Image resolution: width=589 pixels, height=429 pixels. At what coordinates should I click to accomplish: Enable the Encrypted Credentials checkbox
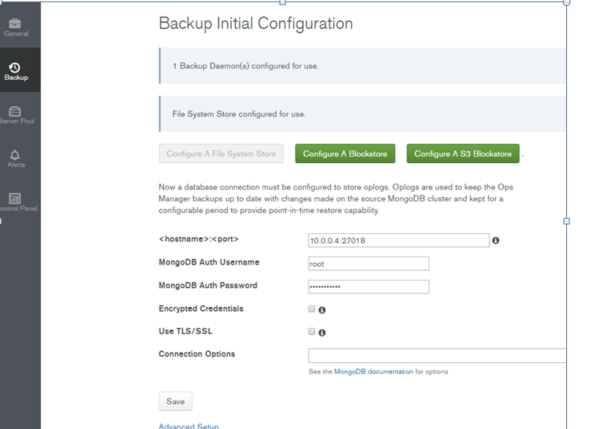311,309
